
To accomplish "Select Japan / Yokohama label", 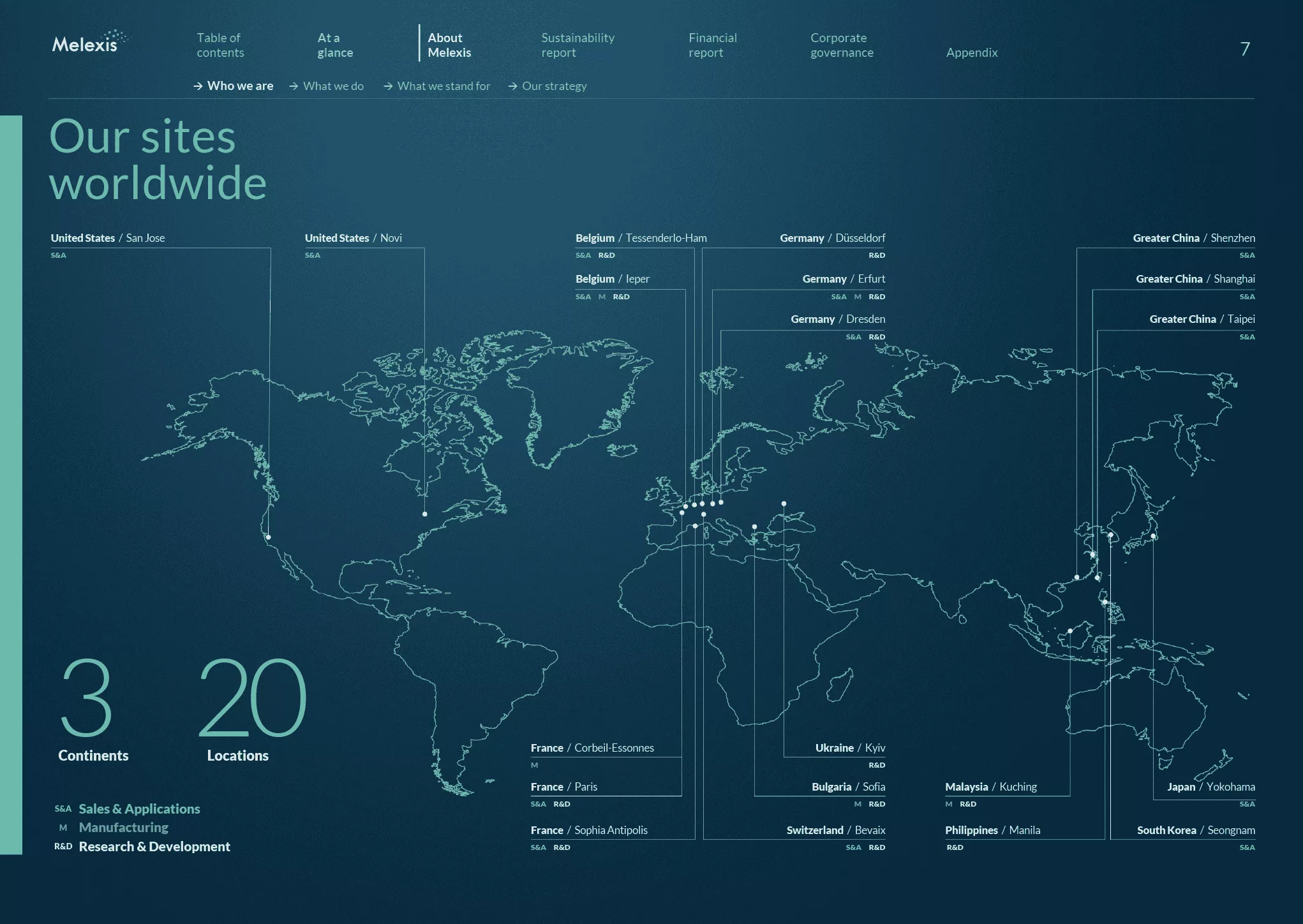I will point(1211,787).
